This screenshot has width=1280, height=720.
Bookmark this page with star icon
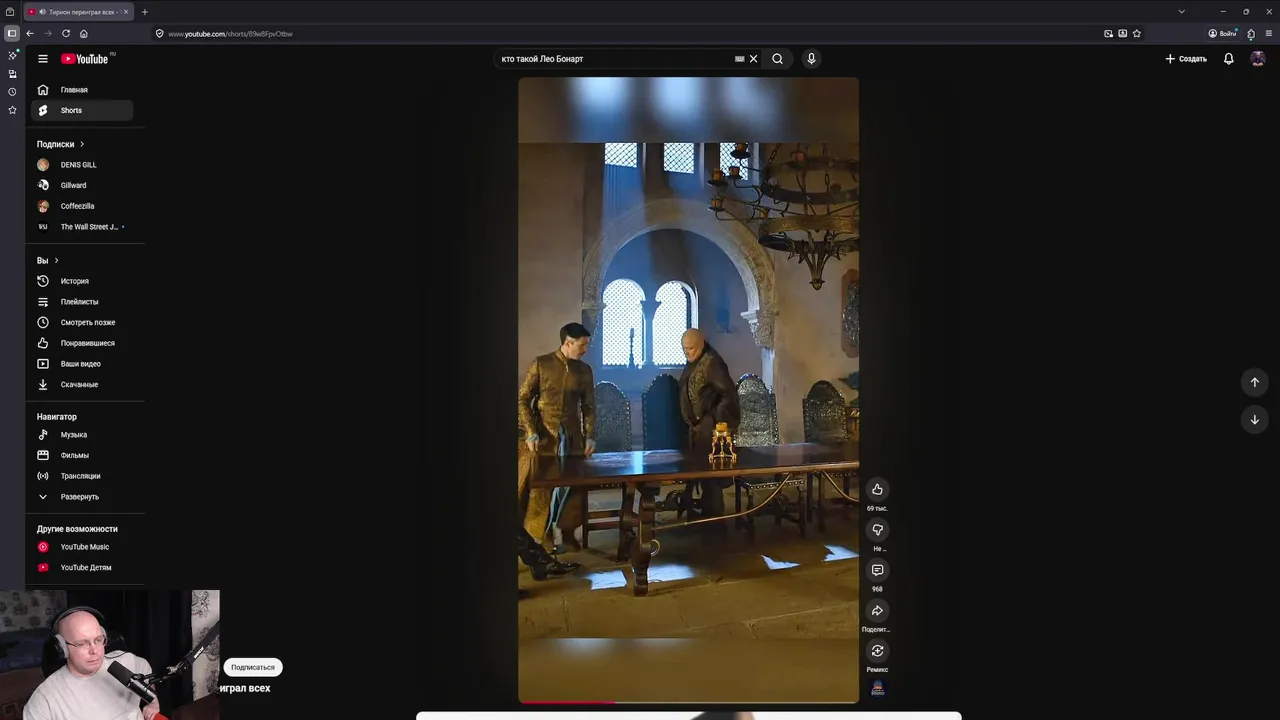(x=1136, y=34)
